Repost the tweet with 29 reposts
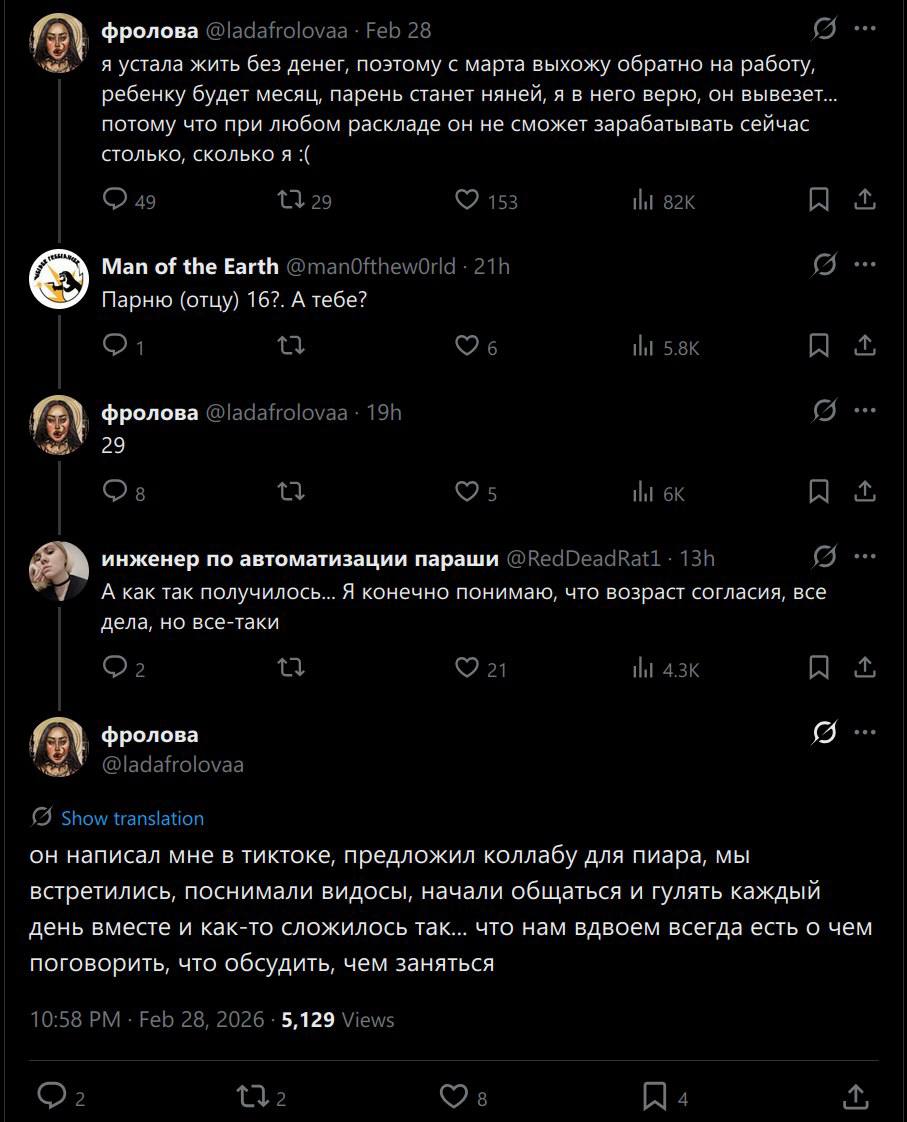The height and width of the screenshot is (1122, 907). coord(290,201)
